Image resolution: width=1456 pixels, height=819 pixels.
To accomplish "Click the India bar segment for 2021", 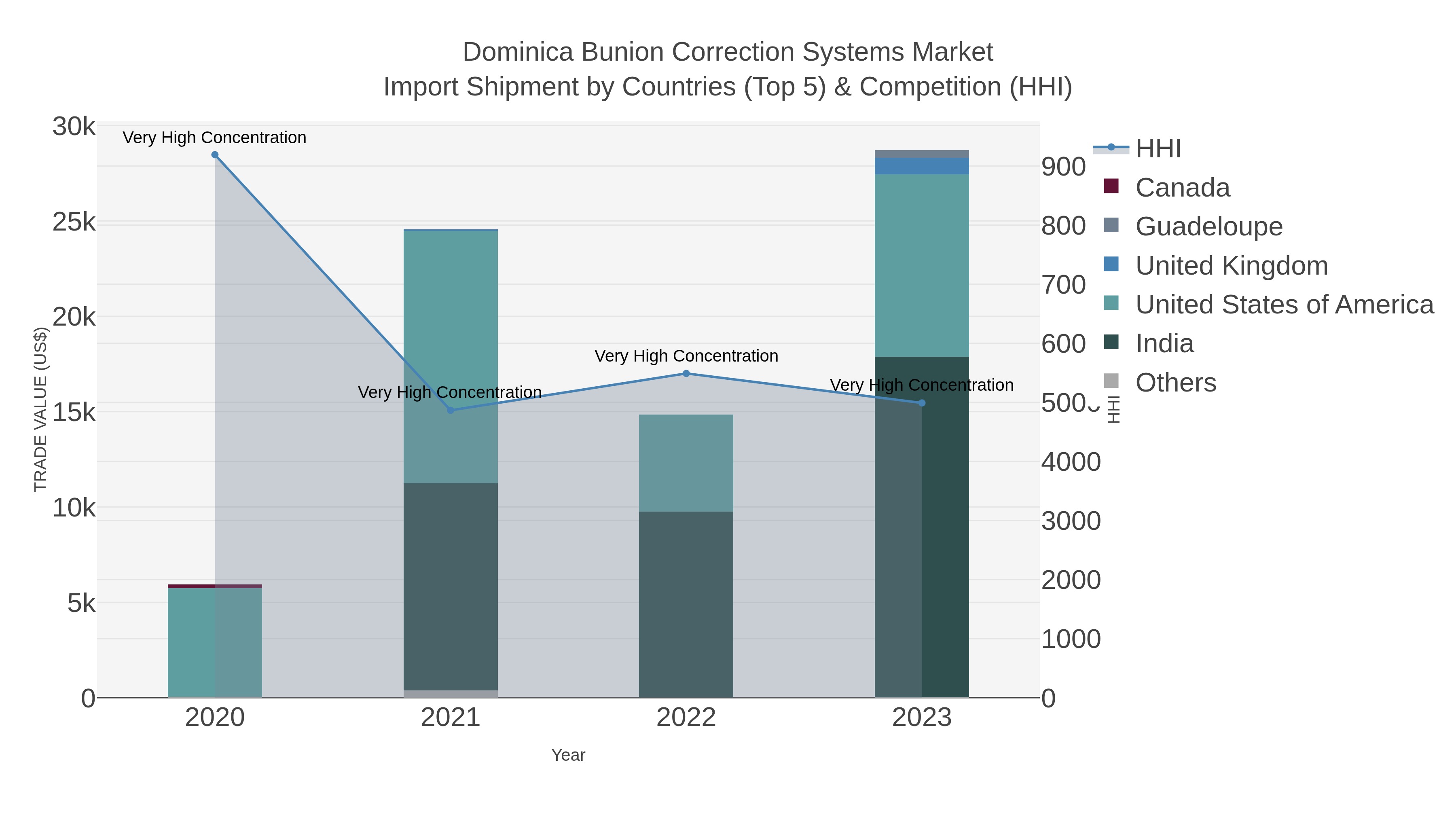I will point(451,587).
